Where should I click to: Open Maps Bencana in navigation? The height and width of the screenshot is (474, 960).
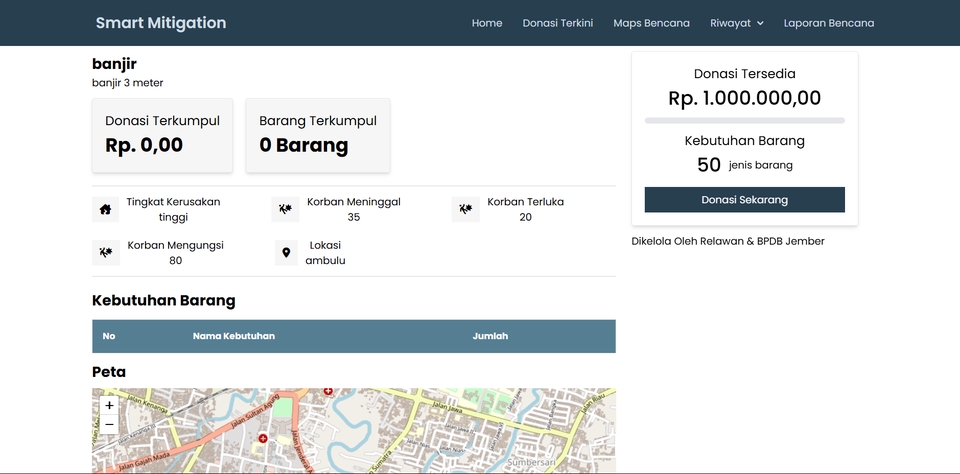[x=651, y=23]
